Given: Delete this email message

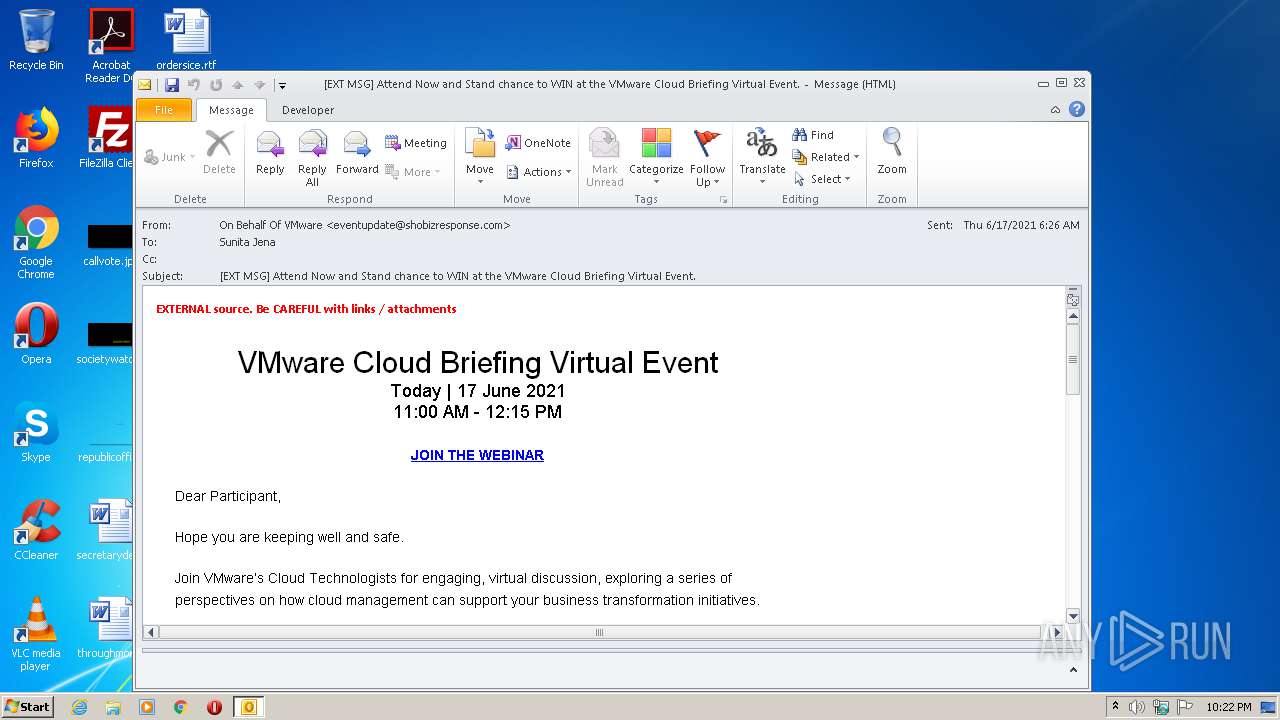Looking at the screenshot, I should point(219,155).
